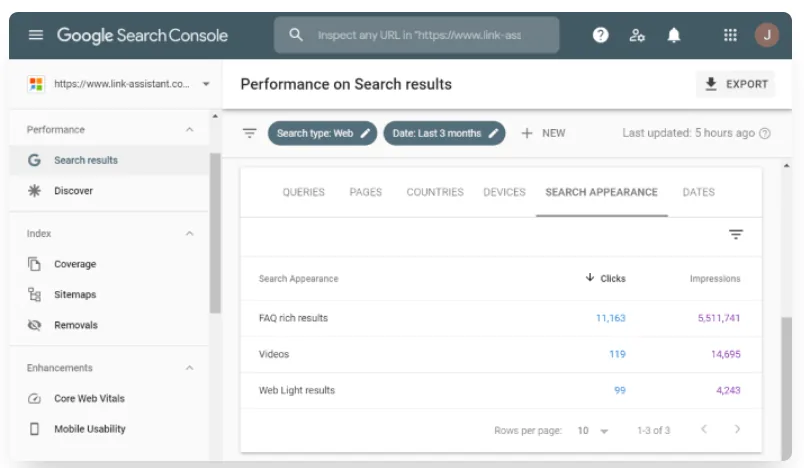Screen dimensions: 804x468
Task: Click the plus icon beside NEW
Action: point(527,133)
